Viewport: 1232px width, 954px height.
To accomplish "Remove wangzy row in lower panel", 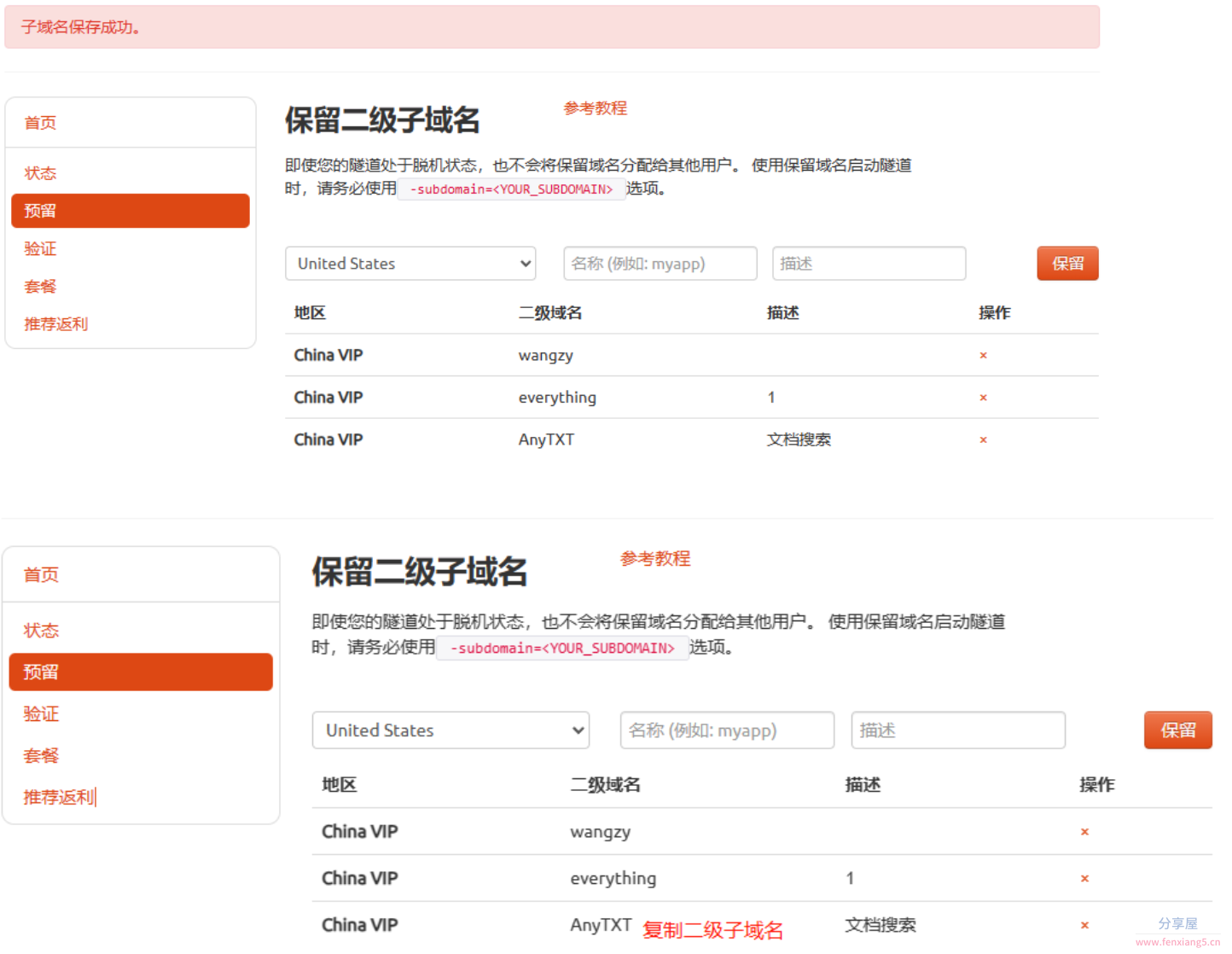I will click(1084, 832).
